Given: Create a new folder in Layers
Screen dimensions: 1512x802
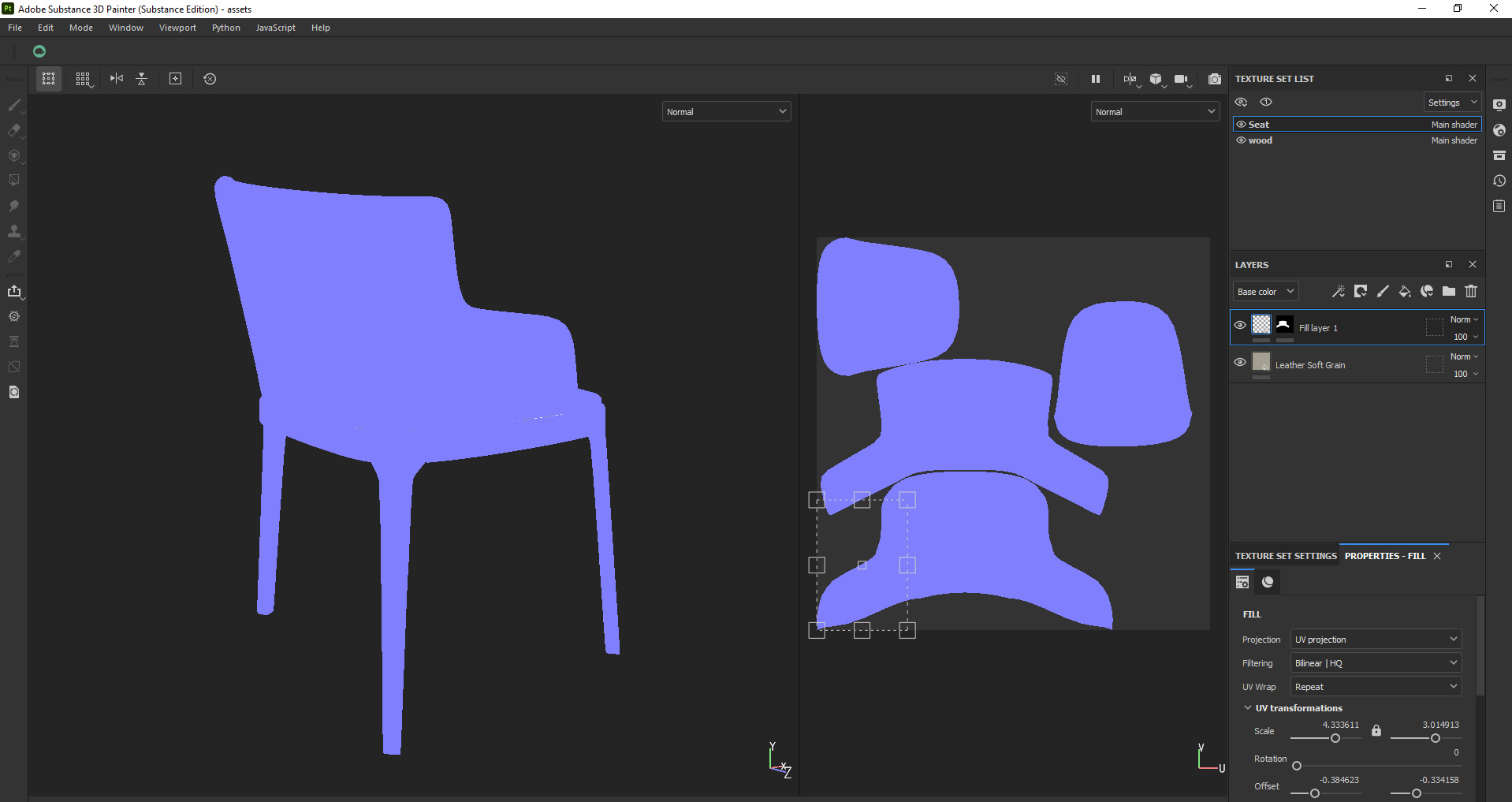Looking at the screenshot, I should (1449, 292).
